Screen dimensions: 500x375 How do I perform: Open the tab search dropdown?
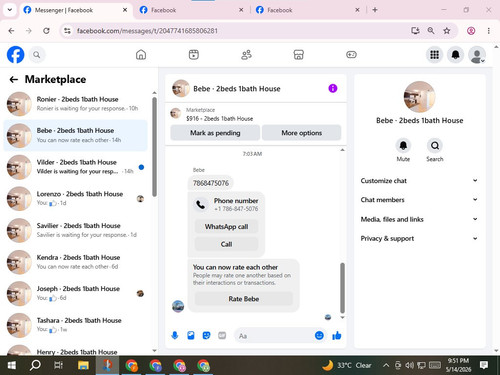pos(10,10)
